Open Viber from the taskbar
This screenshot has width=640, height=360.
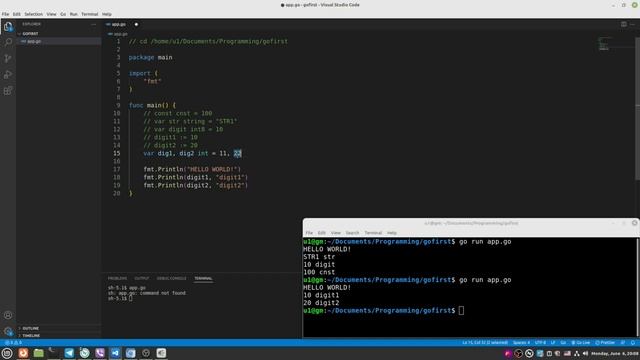click(x=100, y=353)
